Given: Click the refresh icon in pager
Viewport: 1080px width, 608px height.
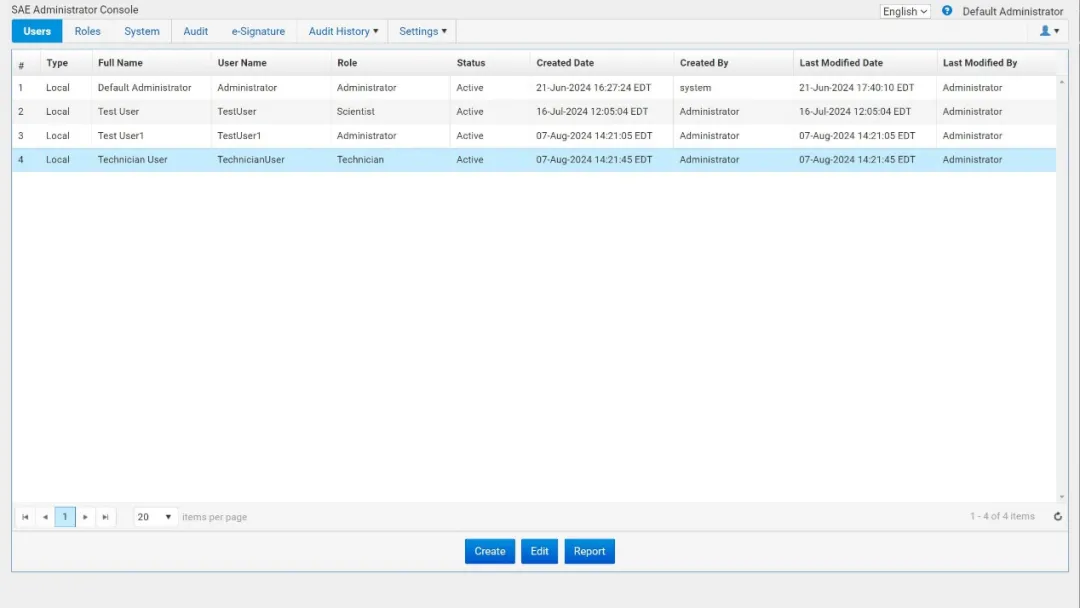Looking at the screenshot, I should [1057, 517].
